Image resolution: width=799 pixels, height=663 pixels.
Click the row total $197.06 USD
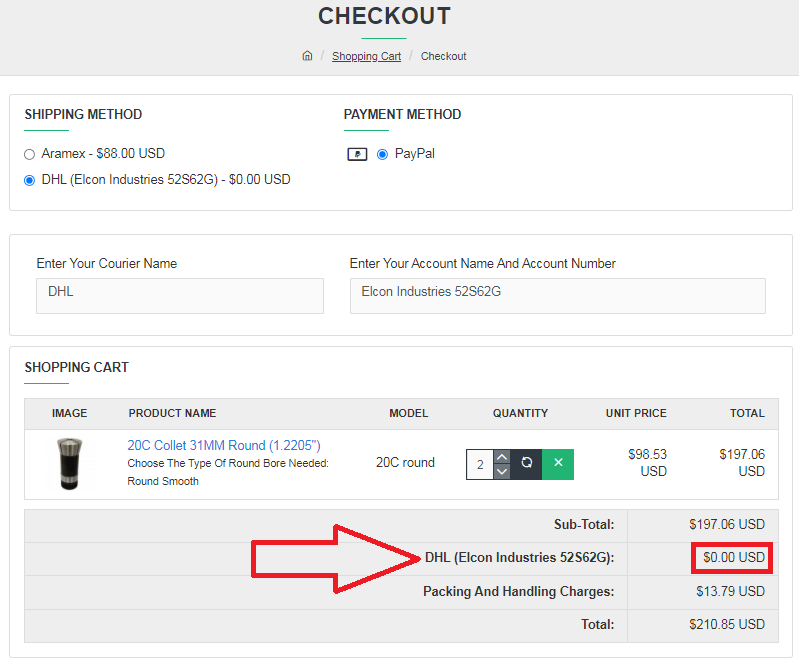[x=742, y=463]
